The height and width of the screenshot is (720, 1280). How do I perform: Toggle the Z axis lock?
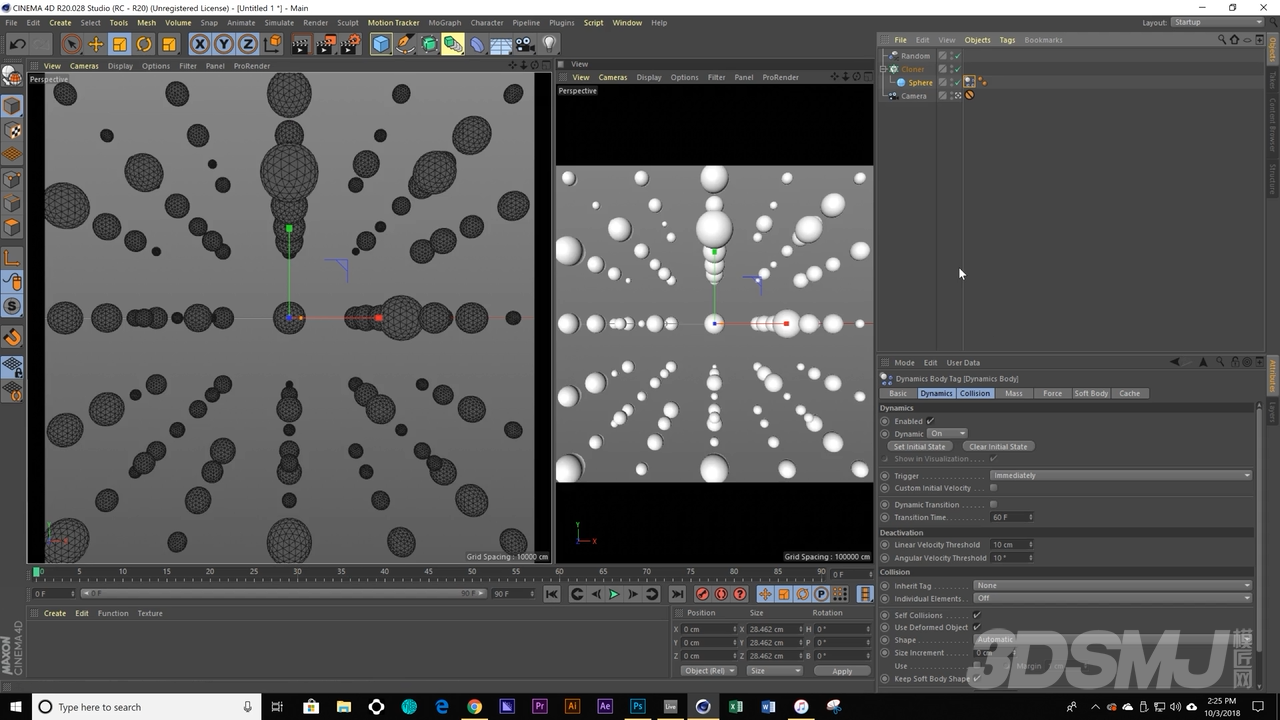(247, 44)
